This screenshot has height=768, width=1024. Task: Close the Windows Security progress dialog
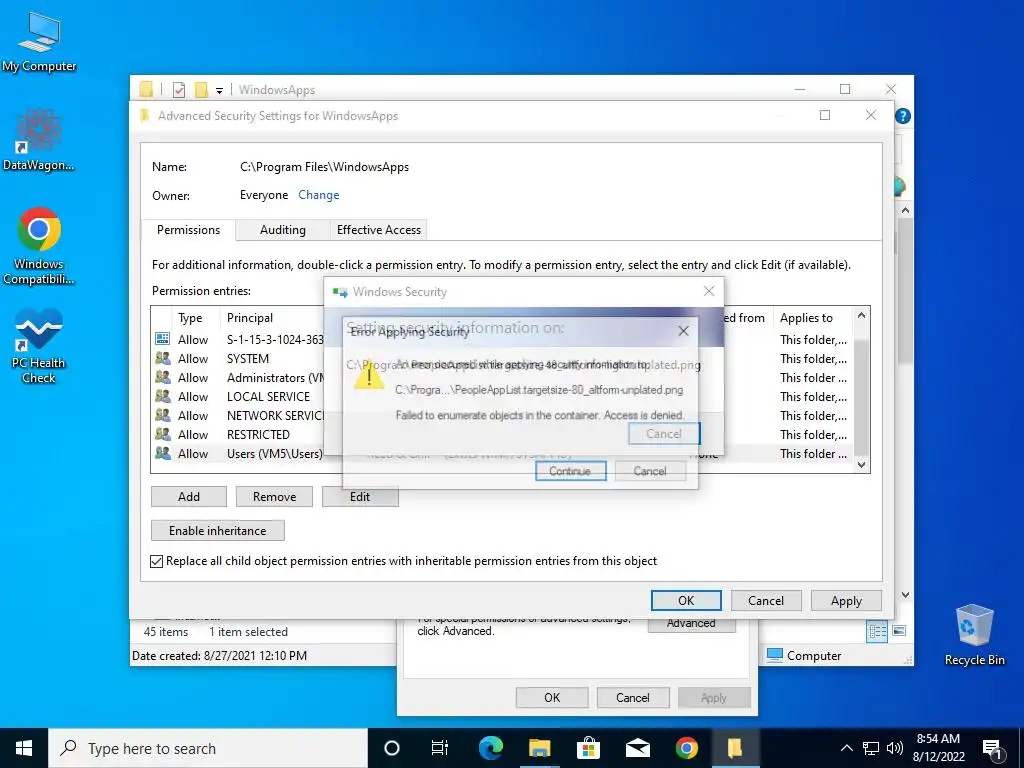[x=709, y=291]
